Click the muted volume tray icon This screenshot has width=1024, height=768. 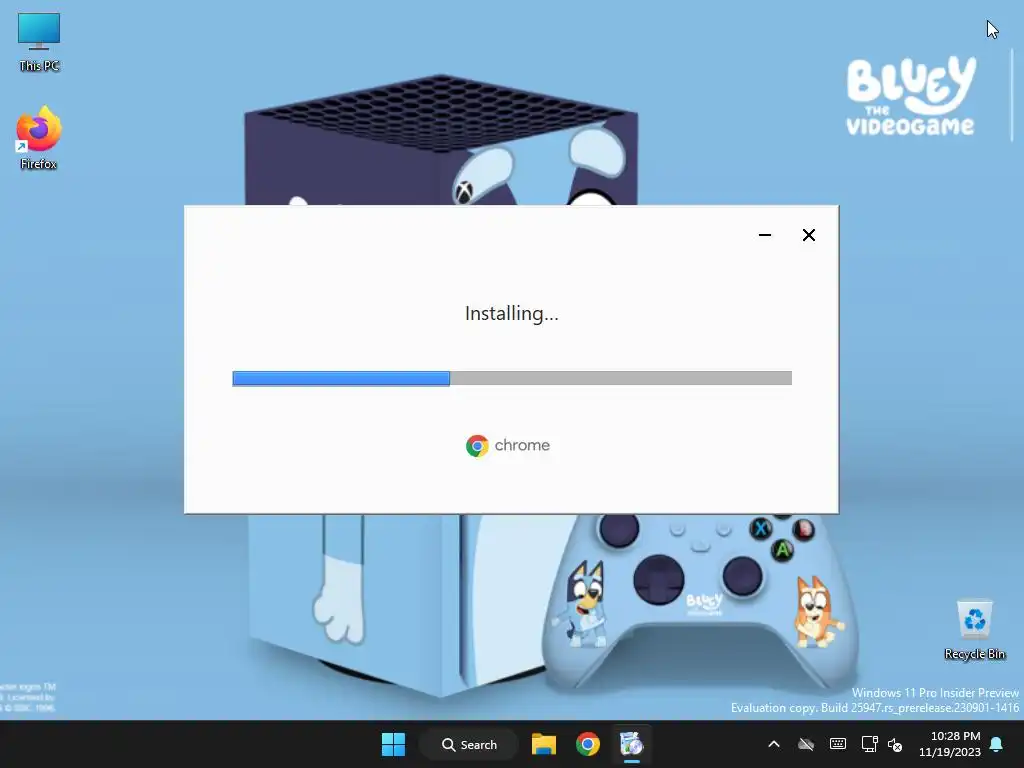click(x=895, y=744)
